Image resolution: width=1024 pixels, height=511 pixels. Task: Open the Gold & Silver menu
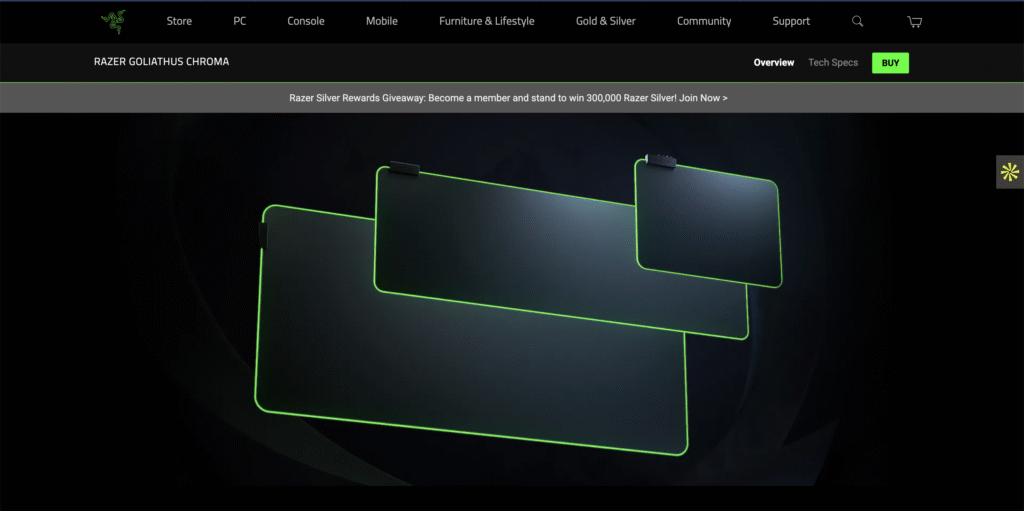click(605, 21)
